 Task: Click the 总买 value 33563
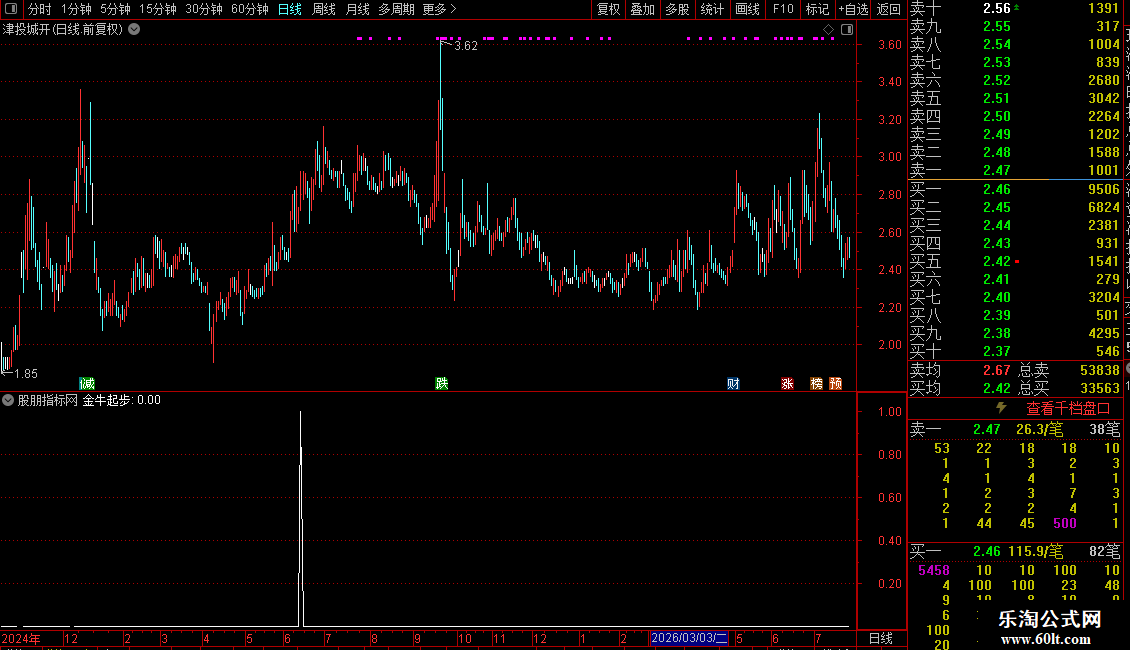tap(1100, 388)
